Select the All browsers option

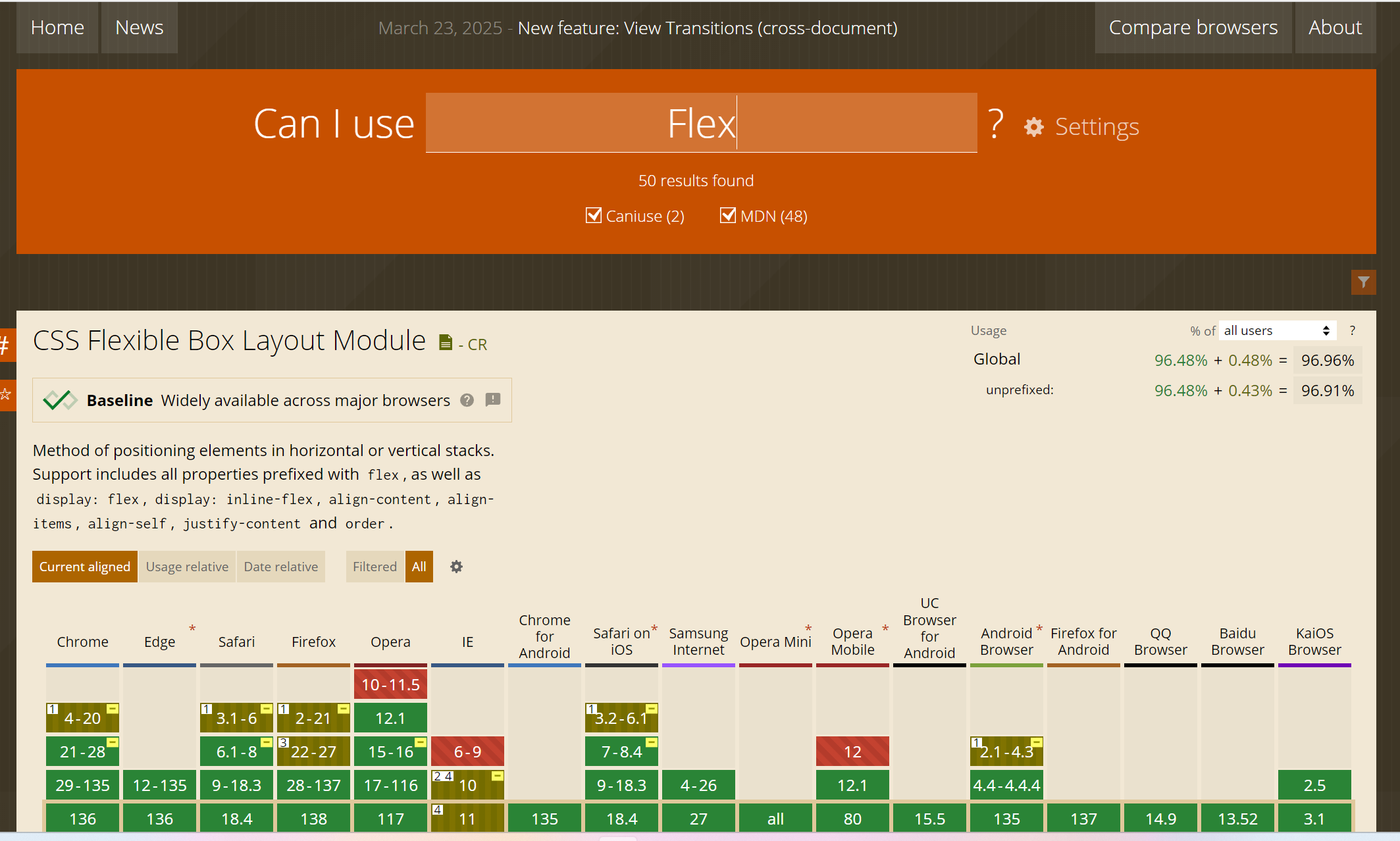pos(419,567)
